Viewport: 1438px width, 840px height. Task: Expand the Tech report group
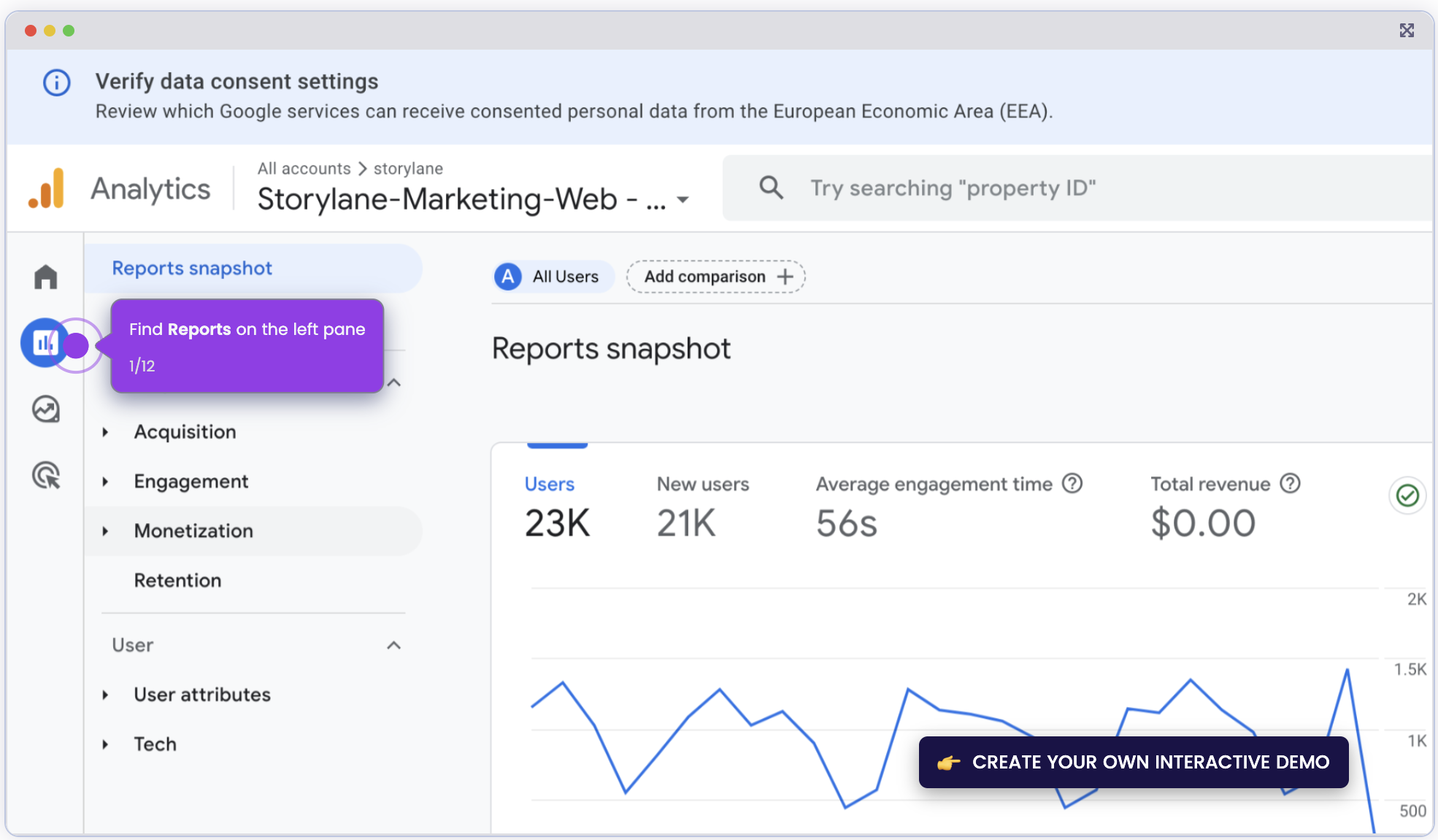[104, 744]
